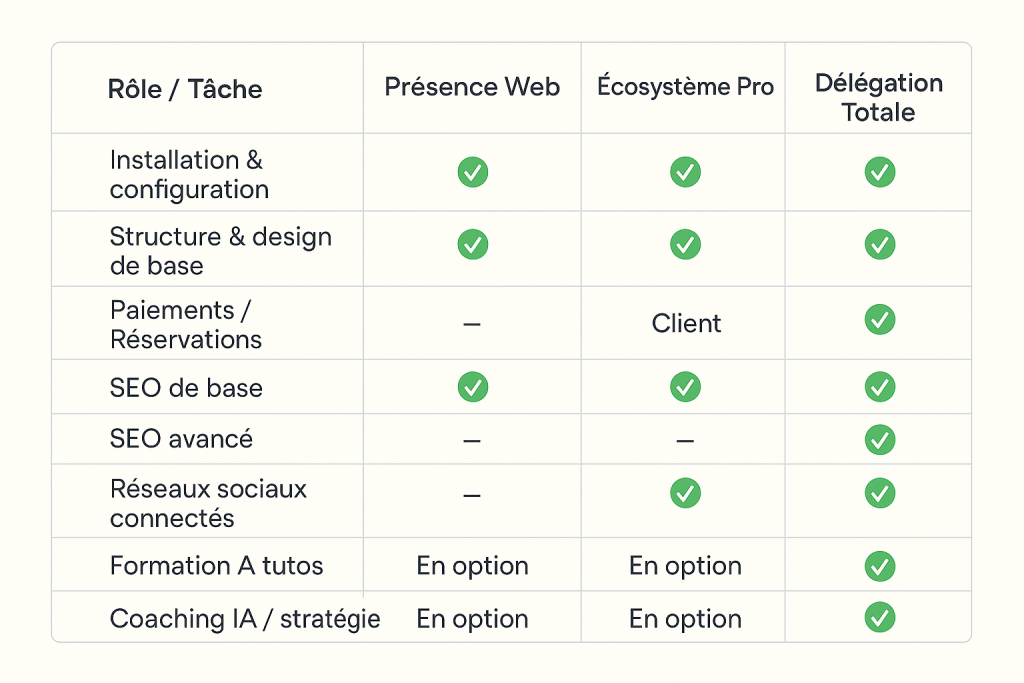This screenshot has width=1024, height=683.
Task: Click Présence Web checkmark for Installation & configuration
Action: tap(473, 172)
